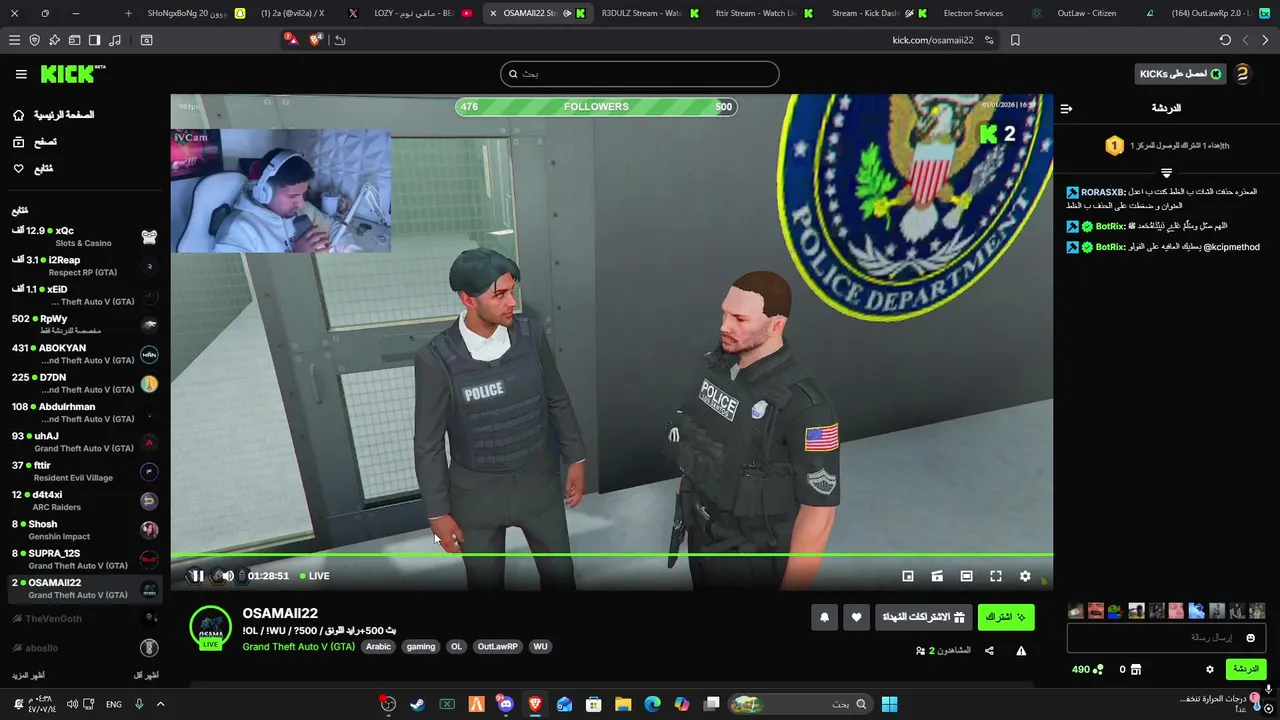Open OSAMAII22 channel avatar

[210, 627]
